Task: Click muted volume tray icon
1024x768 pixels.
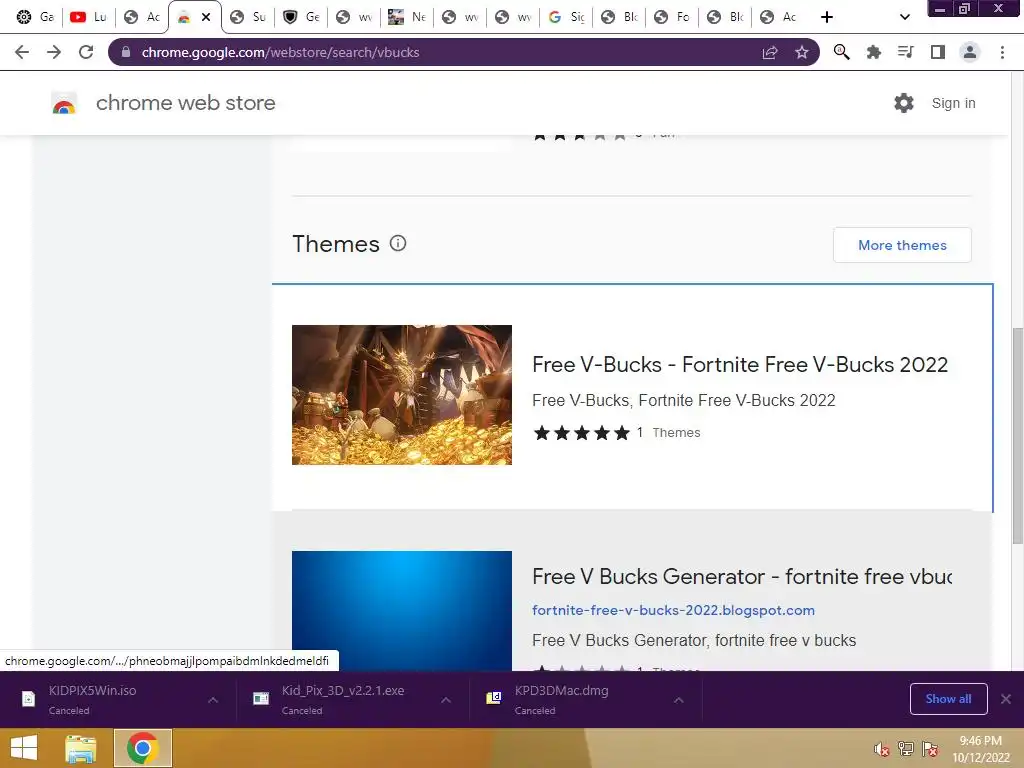Action: coord(882,749)
